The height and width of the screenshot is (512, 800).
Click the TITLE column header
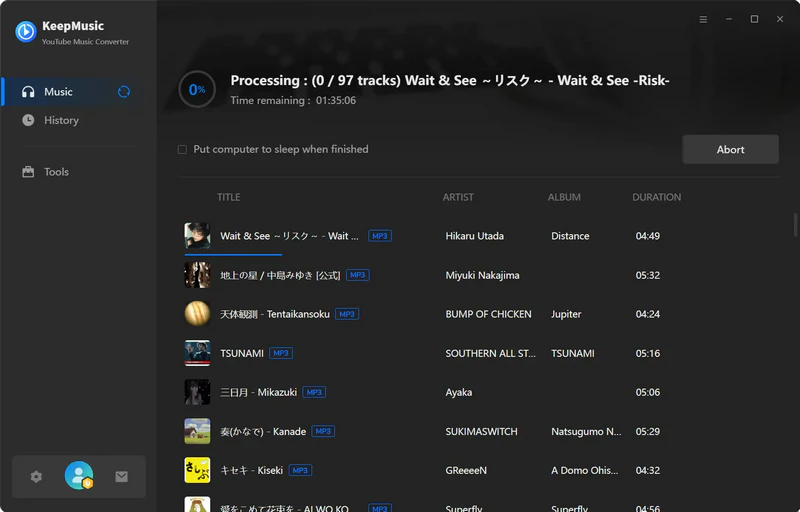229,197
